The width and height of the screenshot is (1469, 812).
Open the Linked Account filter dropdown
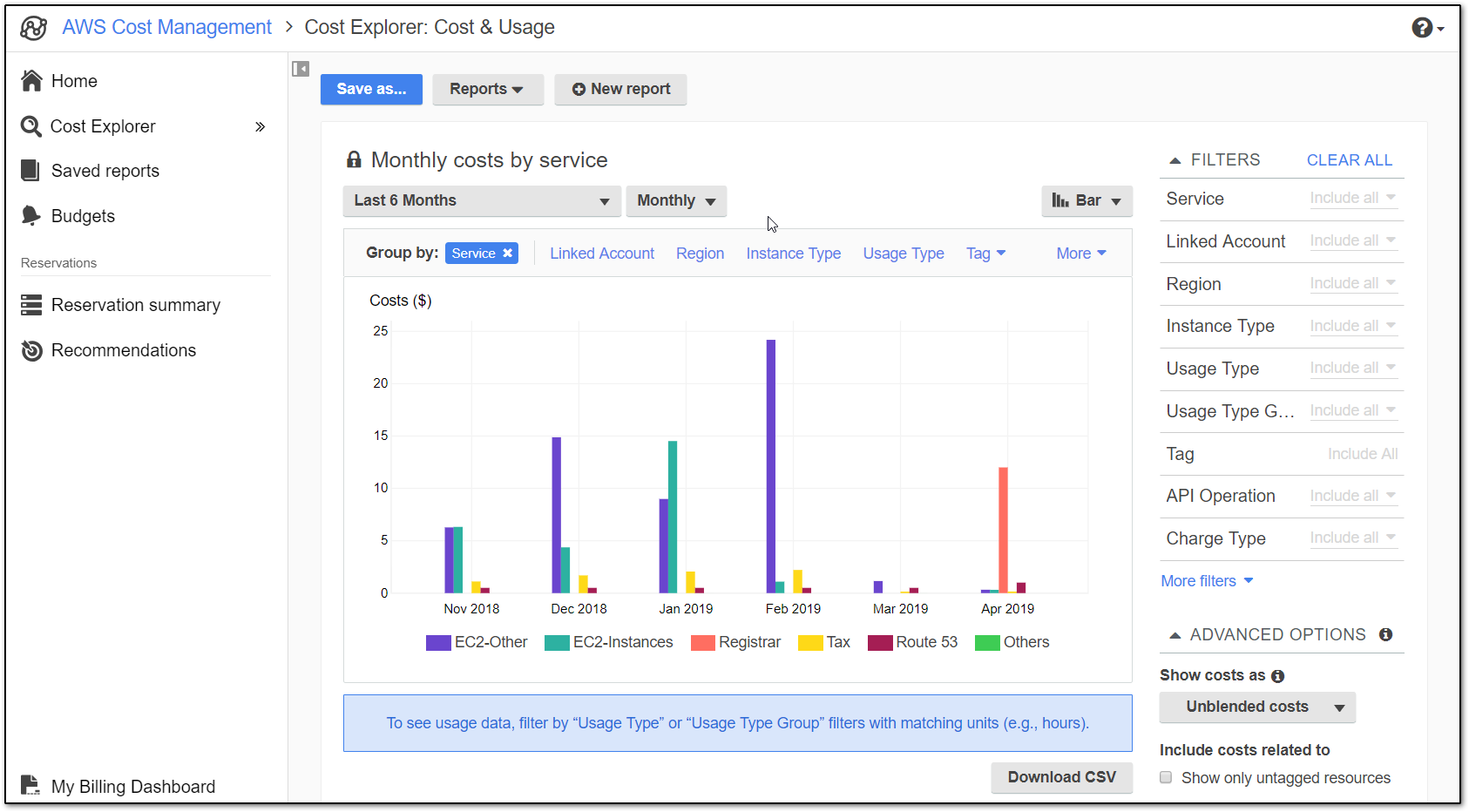(1353, 240)
